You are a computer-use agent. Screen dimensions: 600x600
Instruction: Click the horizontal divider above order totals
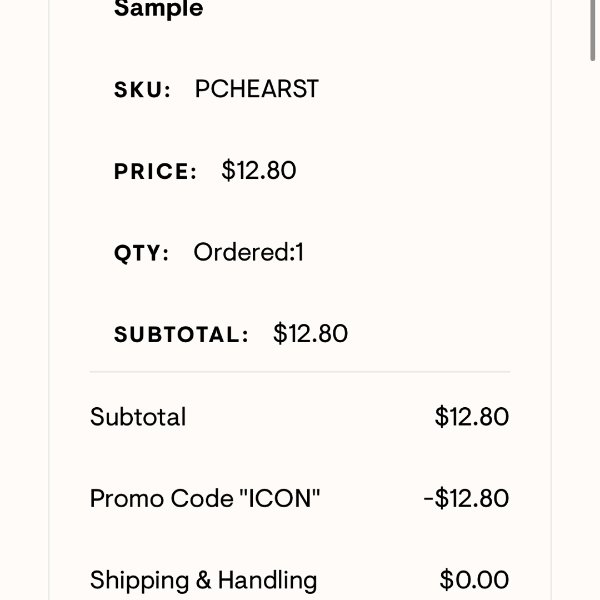point(300,372)
